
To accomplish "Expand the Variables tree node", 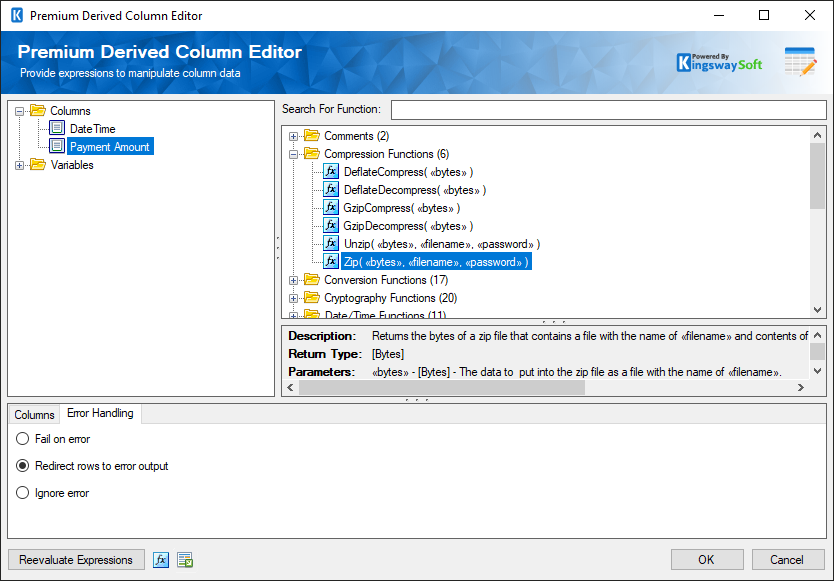I will 20,165.
